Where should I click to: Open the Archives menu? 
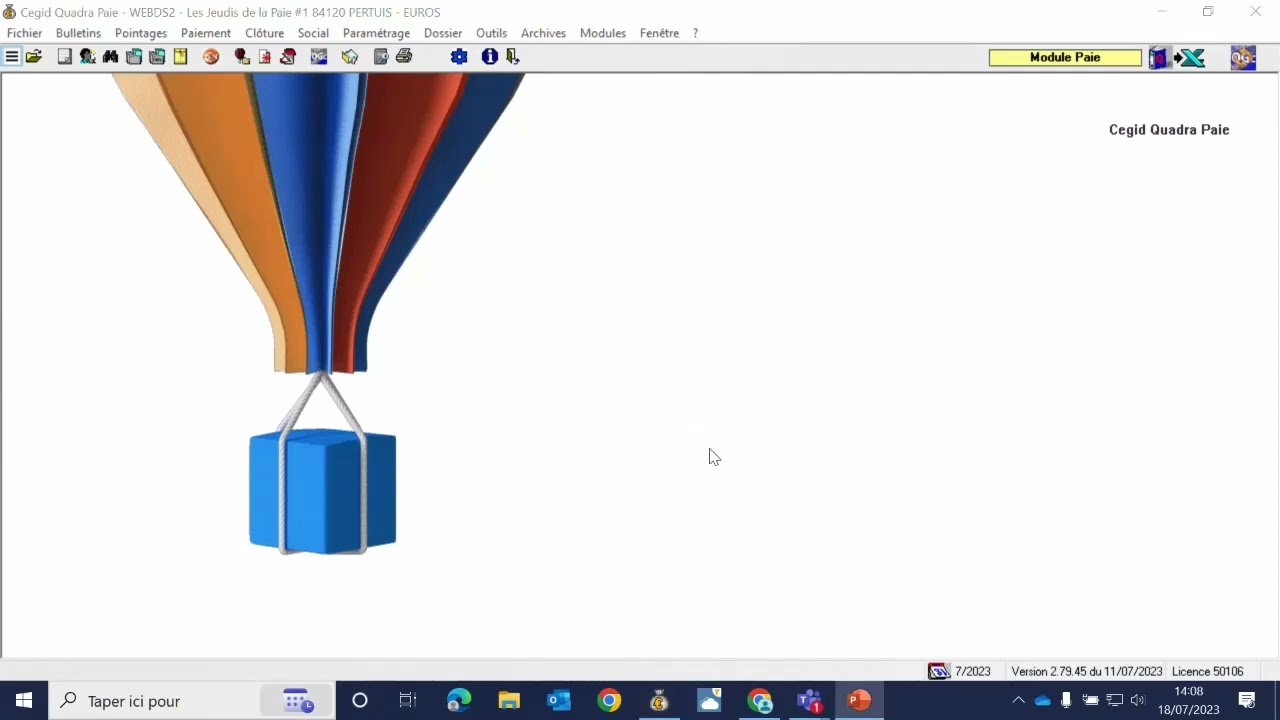[543, 33]
